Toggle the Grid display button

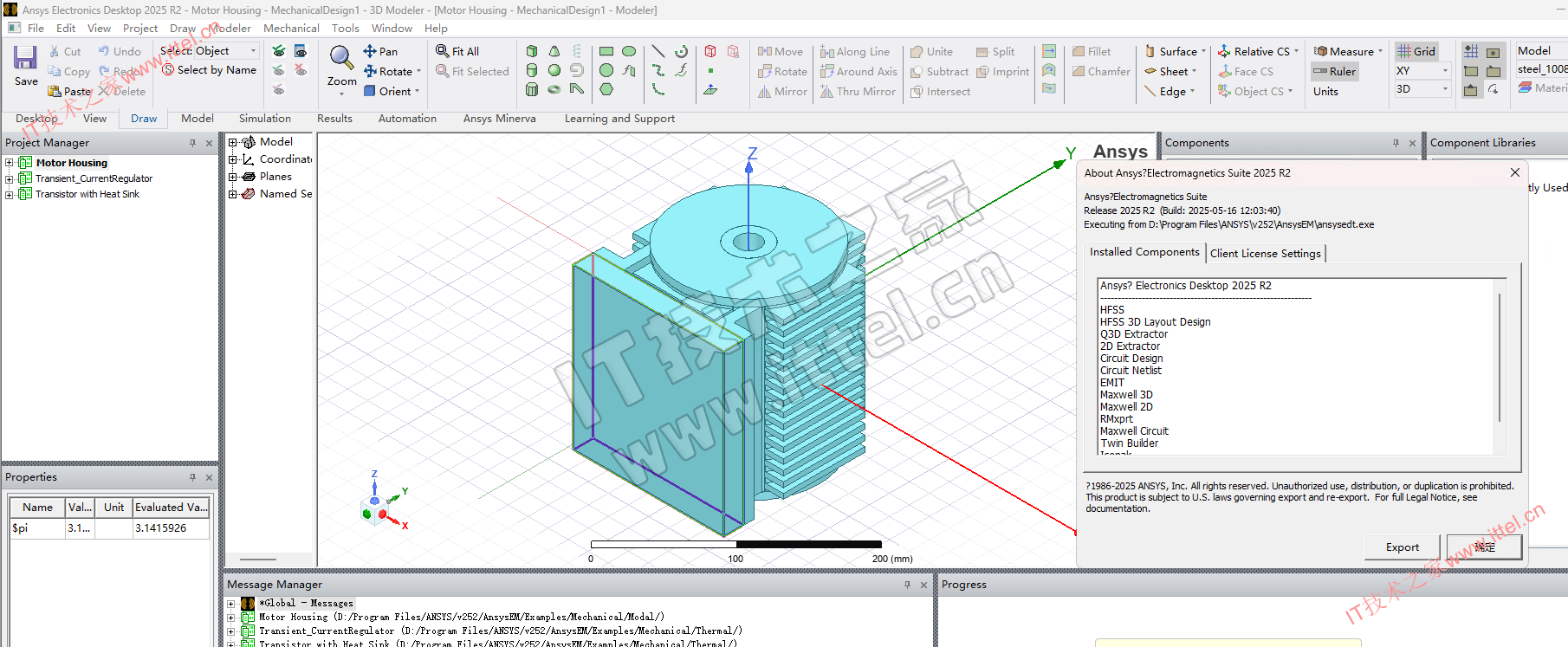tap(1416, 51)
